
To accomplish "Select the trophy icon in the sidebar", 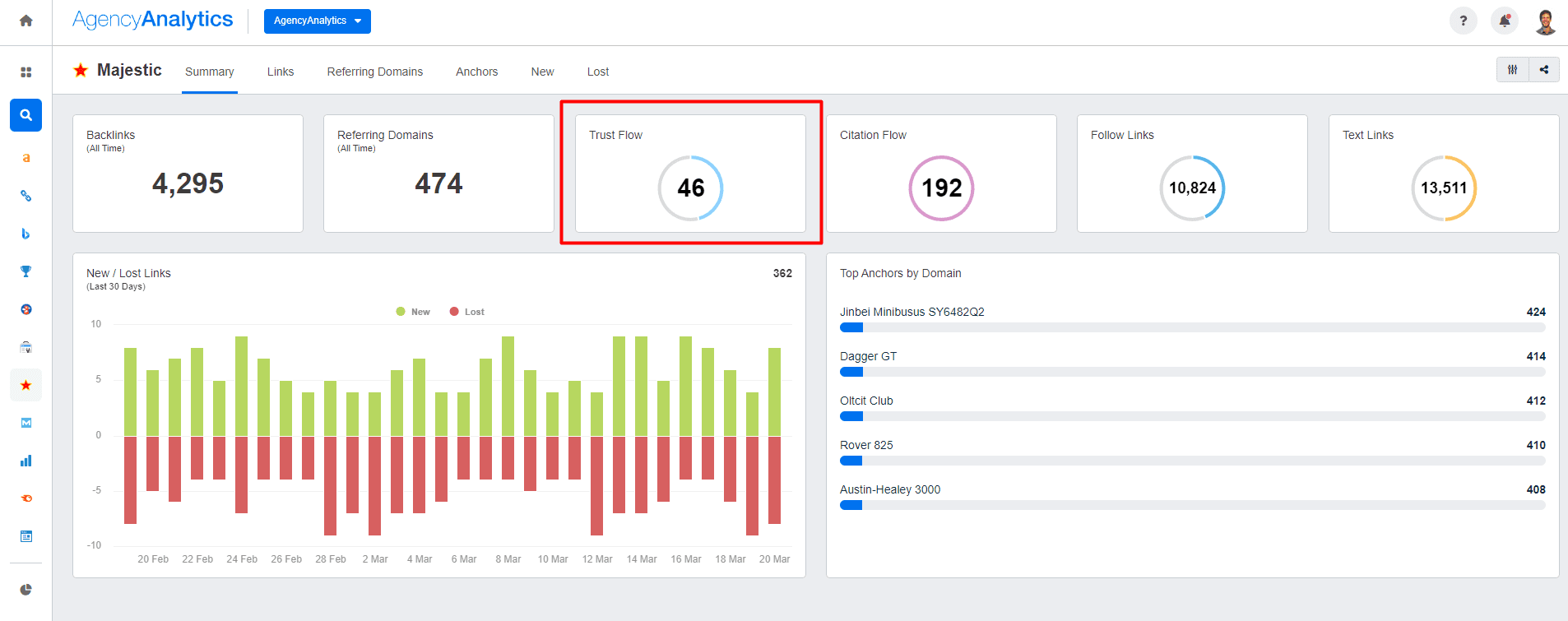I will click(26, 271).
